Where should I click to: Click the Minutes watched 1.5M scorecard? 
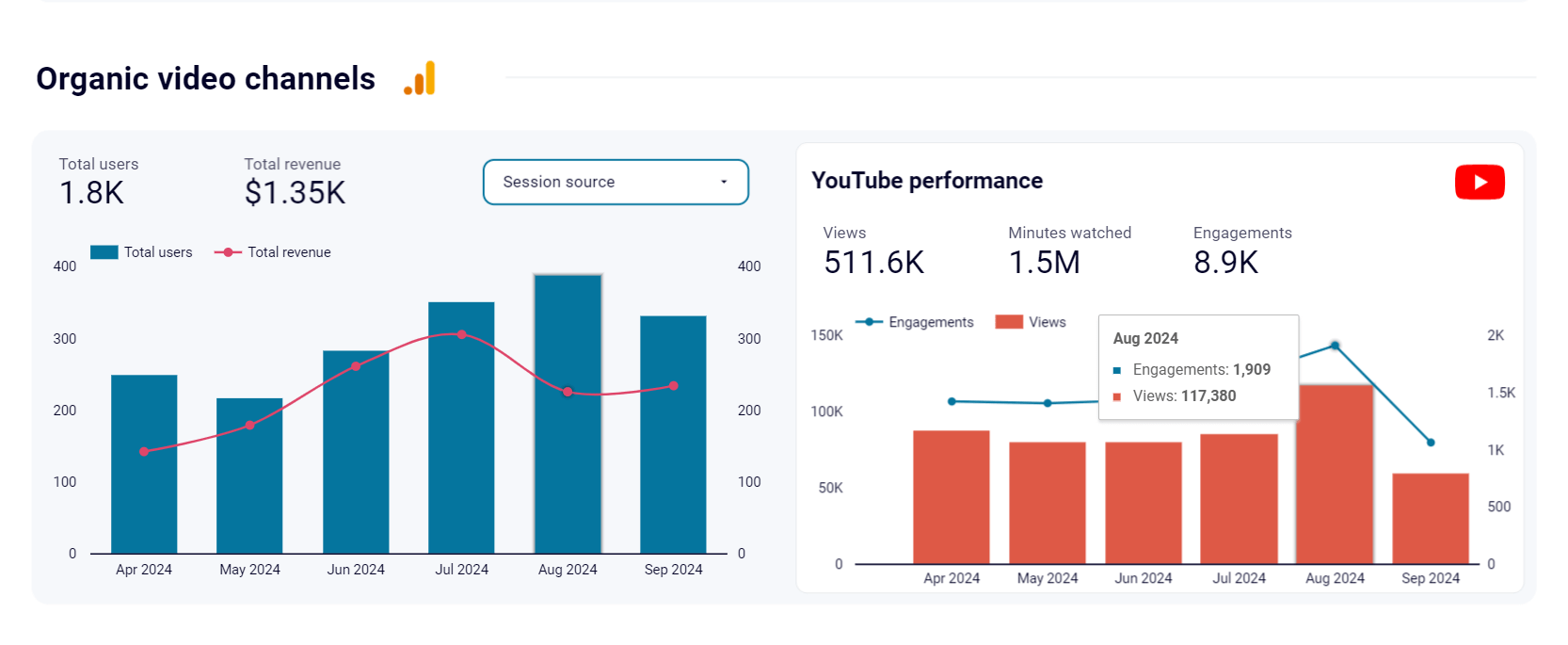click(x=1069, y=251)
